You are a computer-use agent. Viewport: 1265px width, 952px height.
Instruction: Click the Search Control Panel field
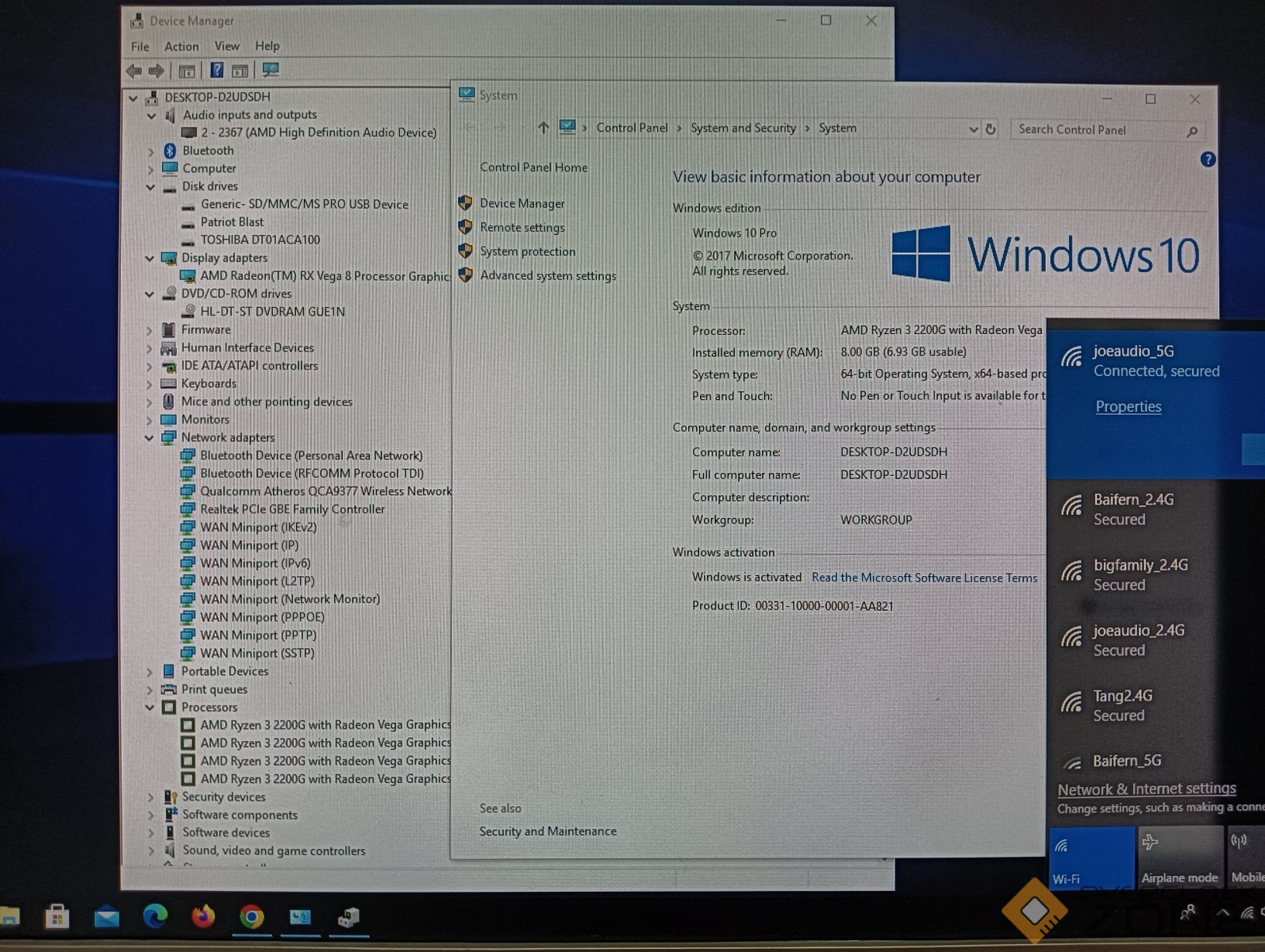[x=1099, y=130]
